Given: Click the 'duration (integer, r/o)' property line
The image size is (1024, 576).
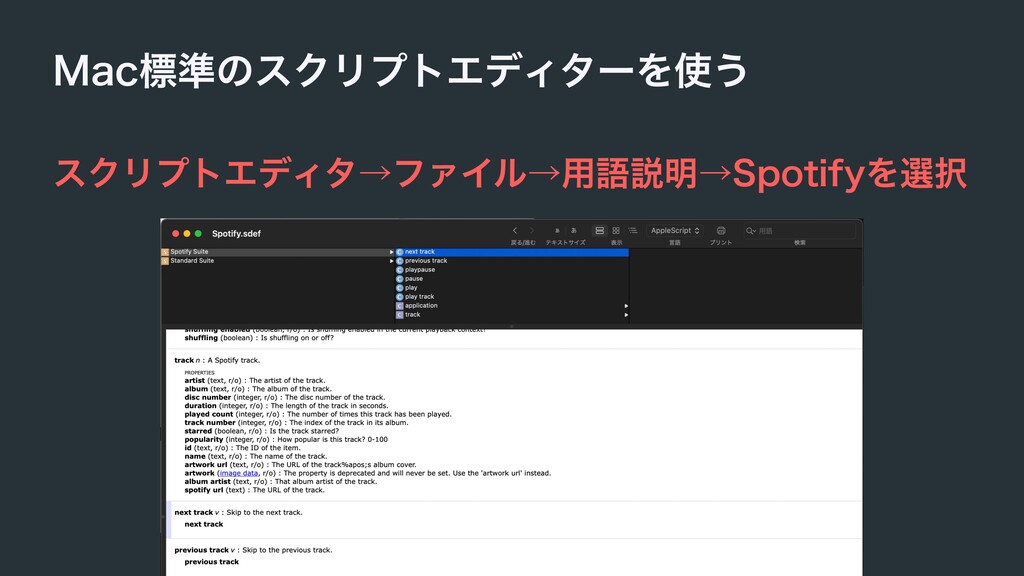Looking at the screenshot, I should click(286, 406).
